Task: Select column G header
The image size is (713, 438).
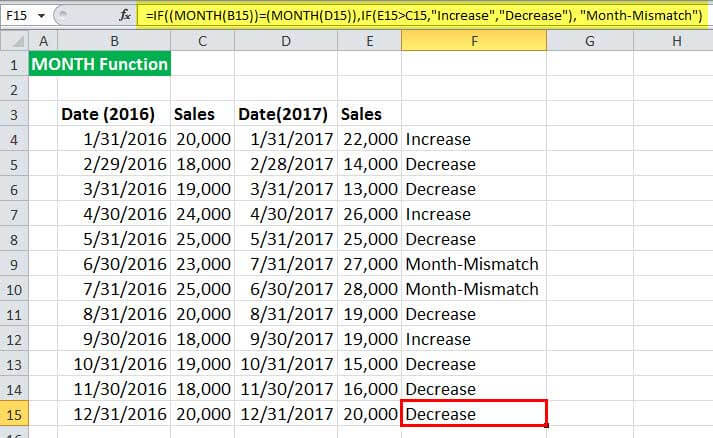Action: pyautogui.click(x=590, y=41)
